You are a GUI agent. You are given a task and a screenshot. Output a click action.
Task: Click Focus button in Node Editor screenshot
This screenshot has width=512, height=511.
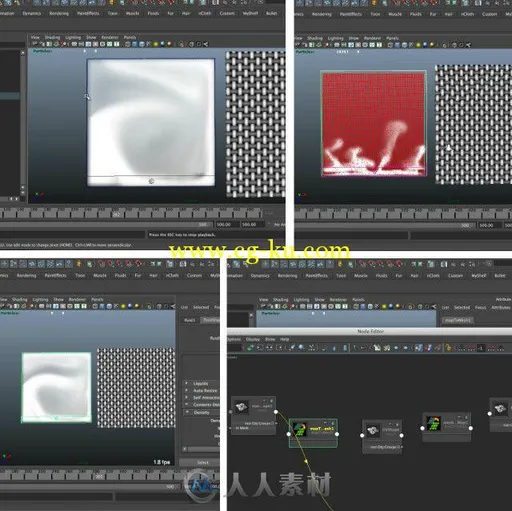(x=480, y=307)
